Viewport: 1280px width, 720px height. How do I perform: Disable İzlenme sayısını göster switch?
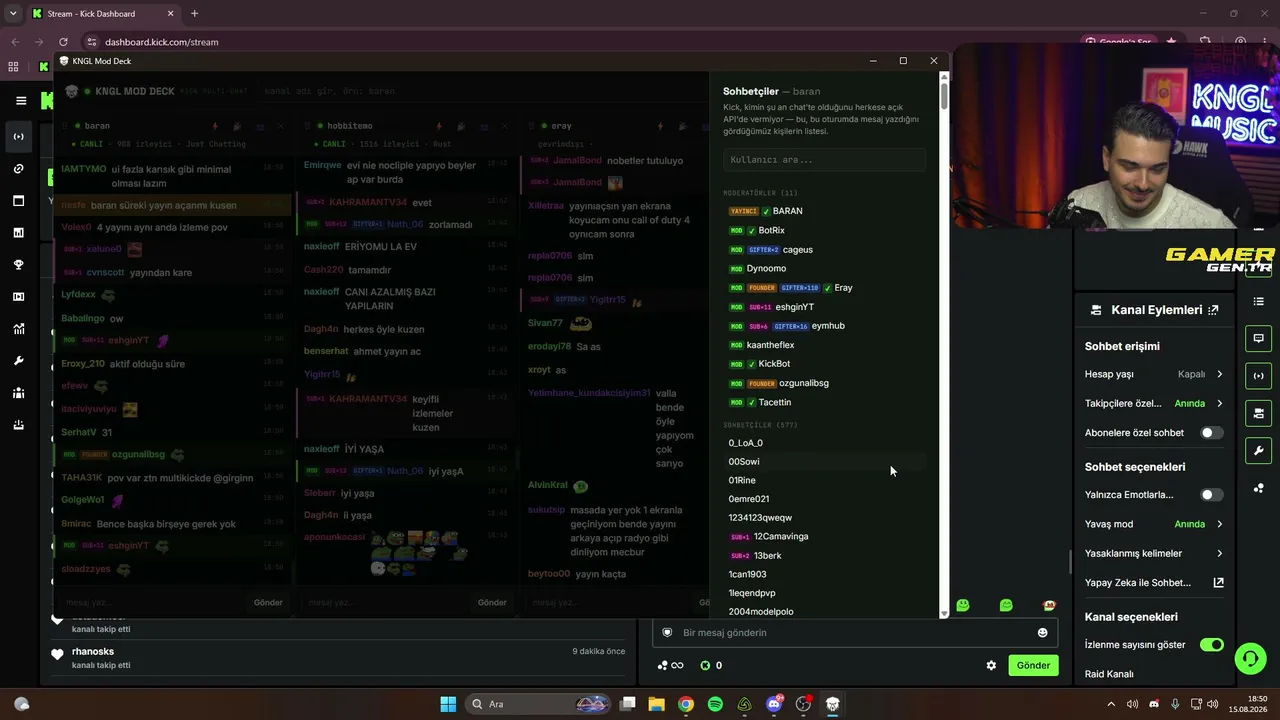click(x=1211, y=645)
